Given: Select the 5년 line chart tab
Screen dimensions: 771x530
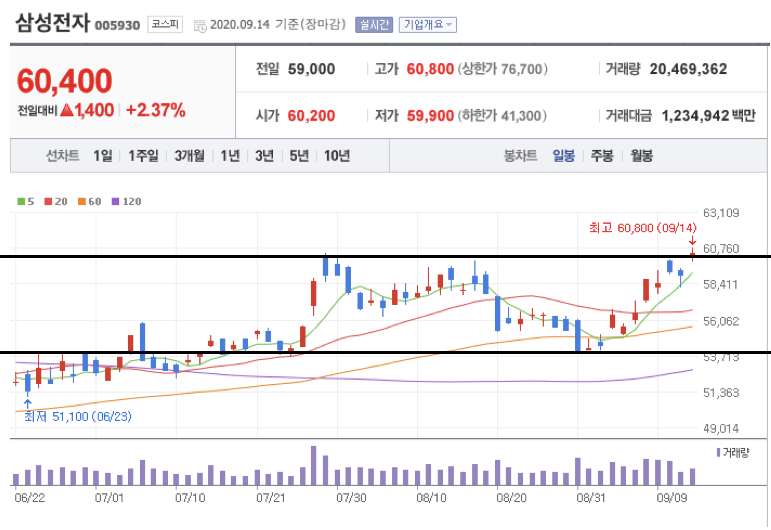Looking at the screenshot, I should coord(299,156).
